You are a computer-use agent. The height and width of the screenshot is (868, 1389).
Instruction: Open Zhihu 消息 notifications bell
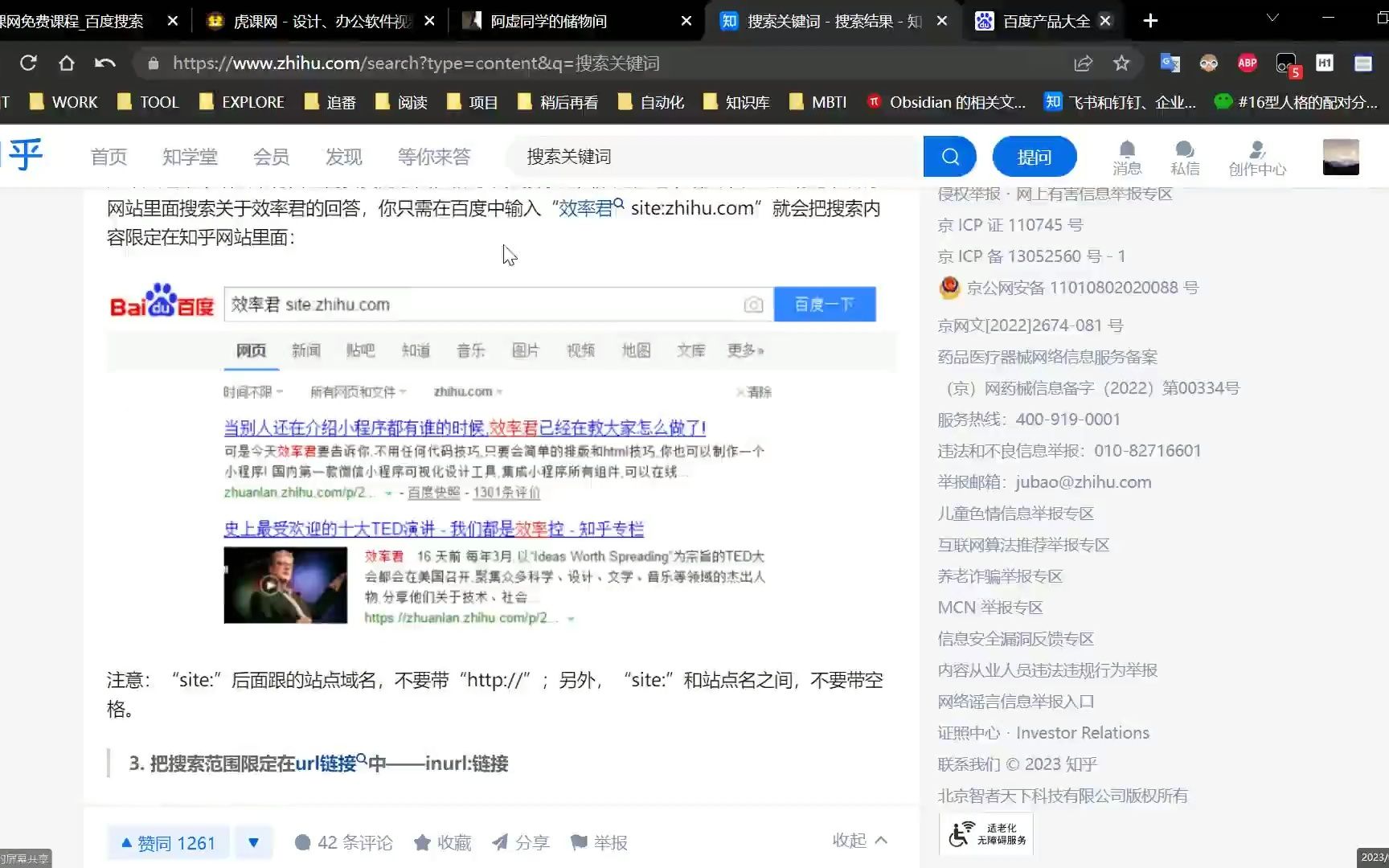[1127, 158]
